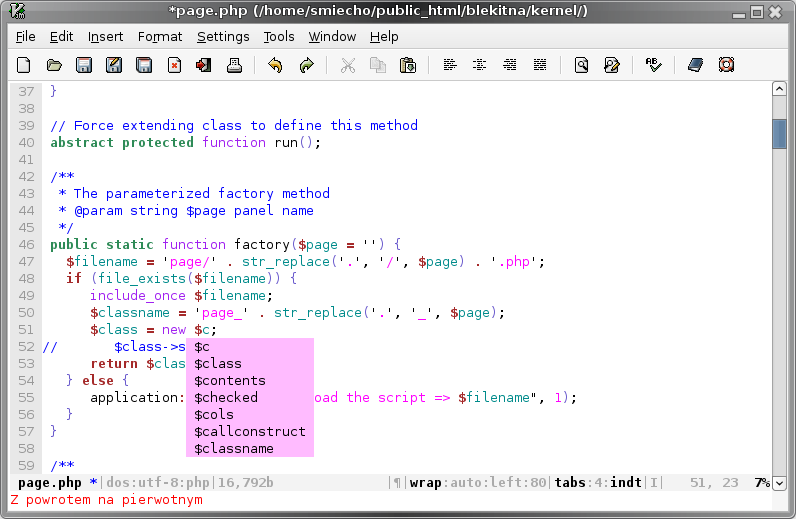Run spell check with the ABC checkmark icon
The image size is (796, 519).
point(653,65)
